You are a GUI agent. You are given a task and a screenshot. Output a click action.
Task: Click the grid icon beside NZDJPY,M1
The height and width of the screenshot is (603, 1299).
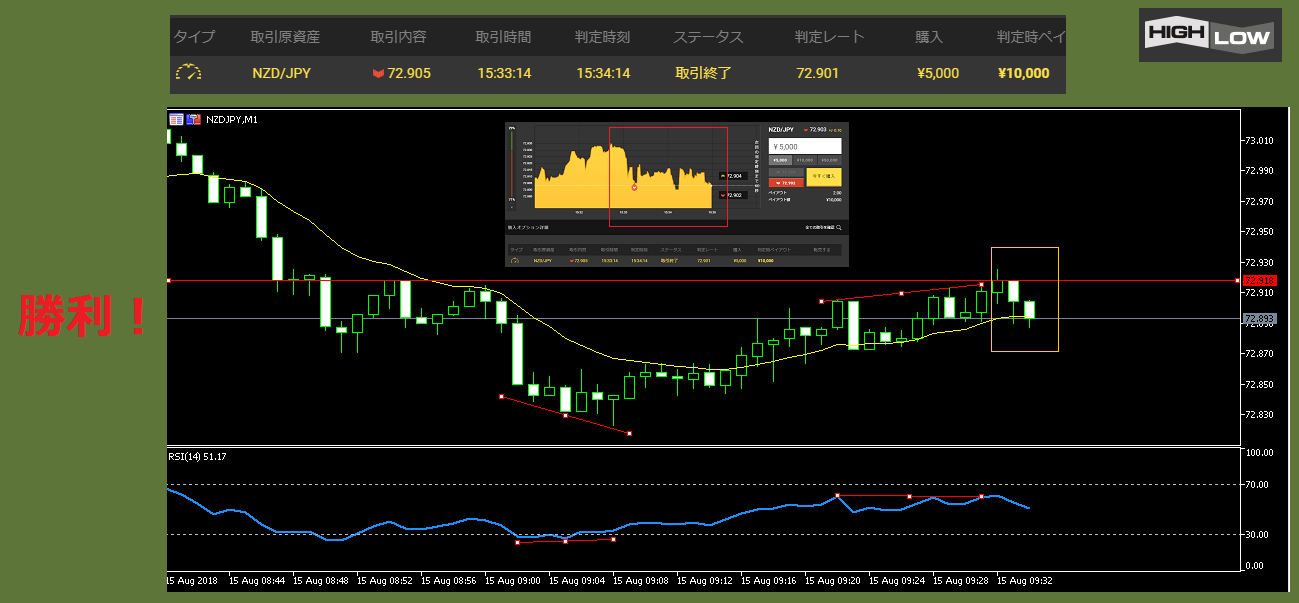pos(176,119)
